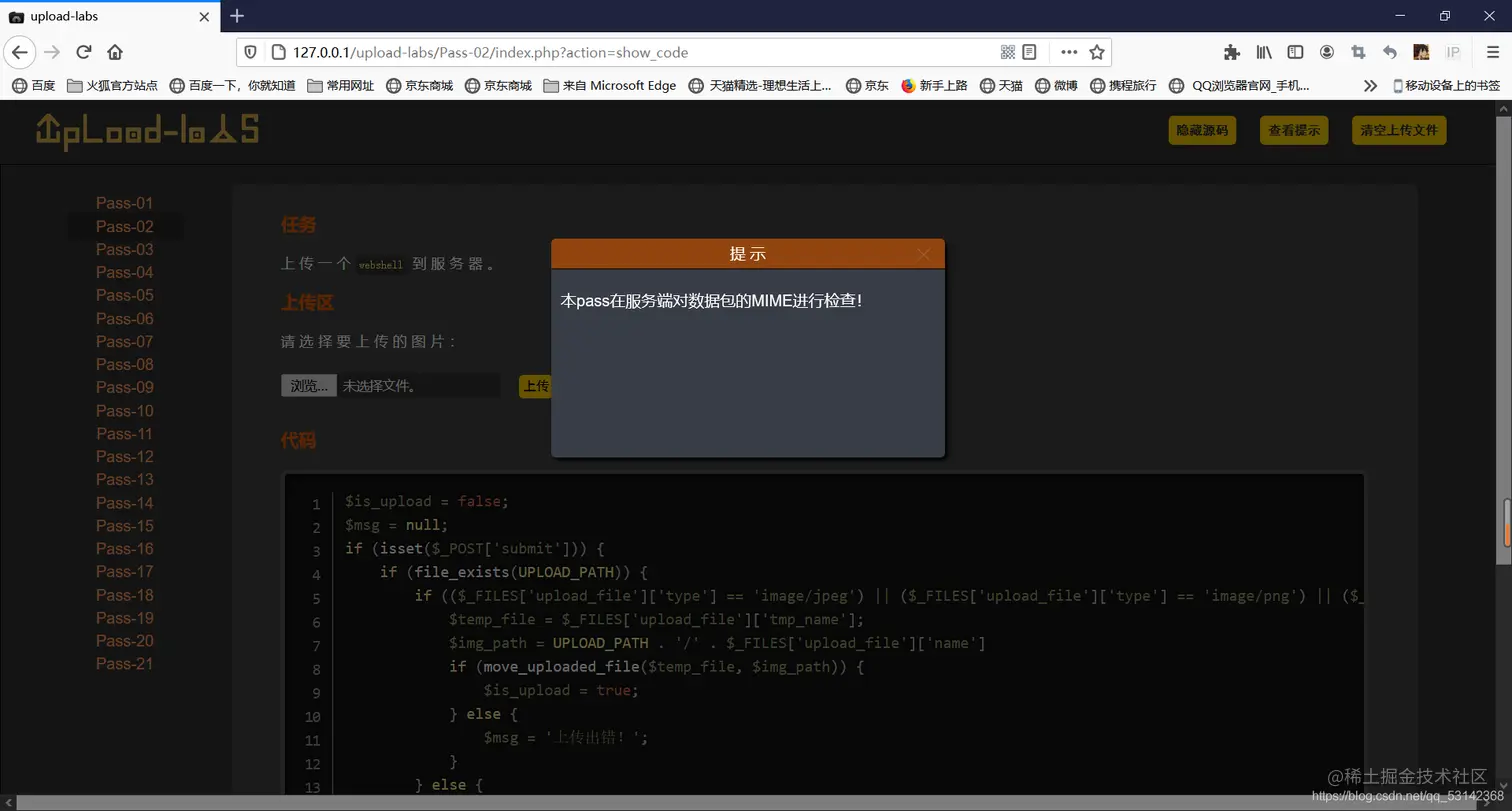The height and width of the screenshot is (811, 1512).
Task: Select Pass-19 in the sidebar
Action: 124,618
